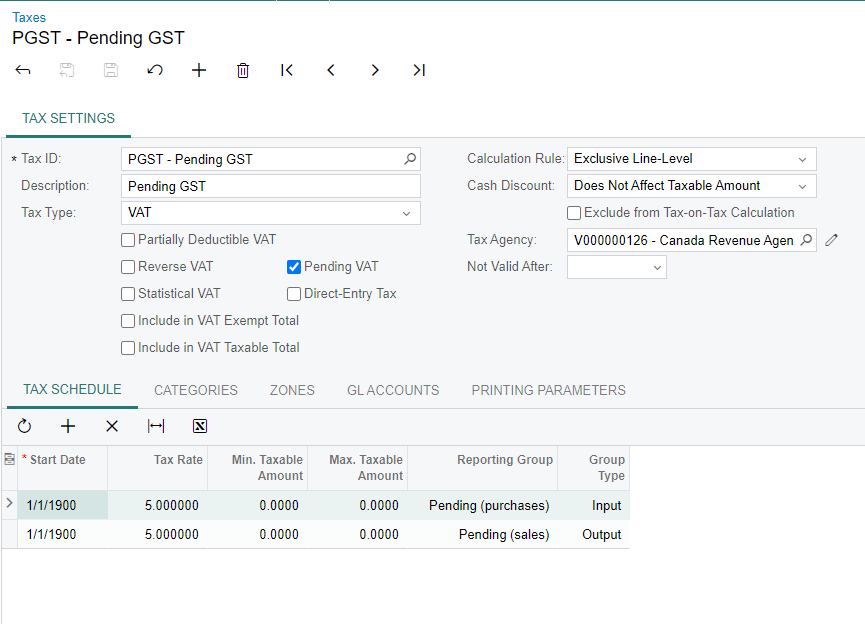Expand the first schedule row indicator
Image resolution: width=865 pixels, height=624 pixels.
click(9, 503)
